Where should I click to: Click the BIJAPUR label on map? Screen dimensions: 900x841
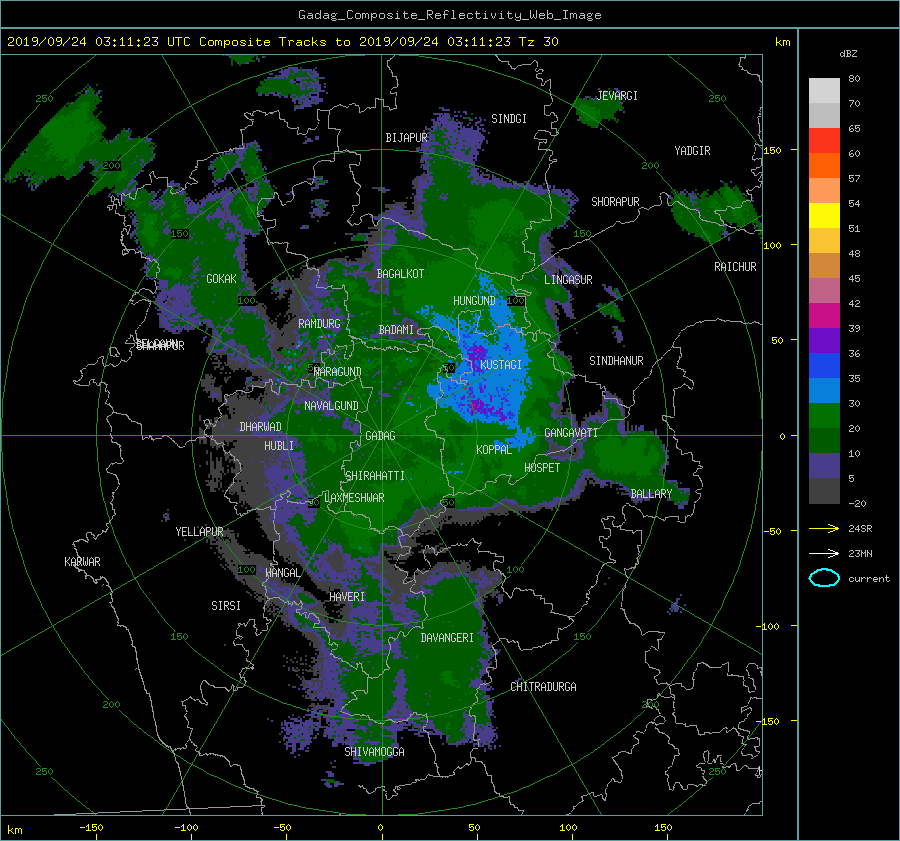click(406, 138)
